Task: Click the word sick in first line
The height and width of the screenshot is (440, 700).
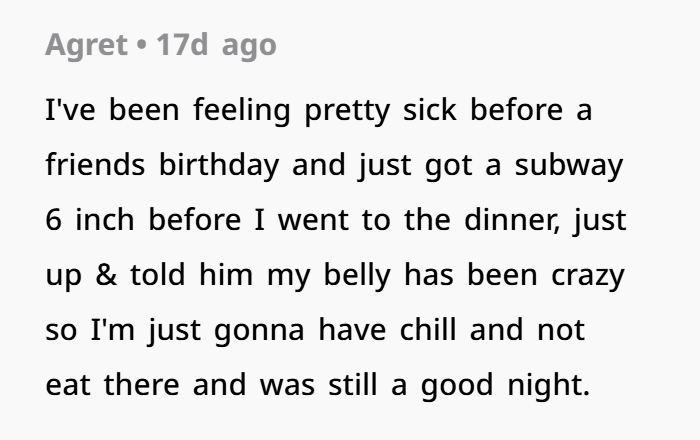Action: point(429,110)
